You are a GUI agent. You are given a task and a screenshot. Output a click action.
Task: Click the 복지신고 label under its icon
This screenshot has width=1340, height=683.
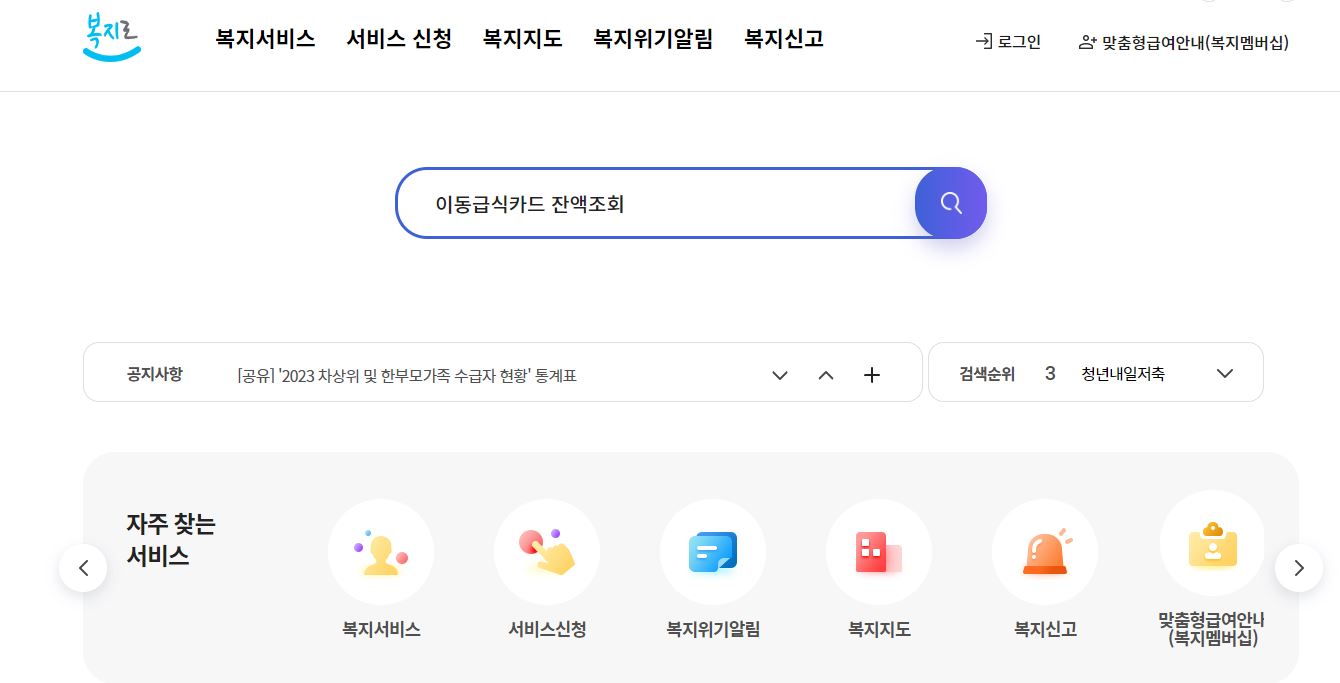pyautogui.click(x=1045, y=630)
